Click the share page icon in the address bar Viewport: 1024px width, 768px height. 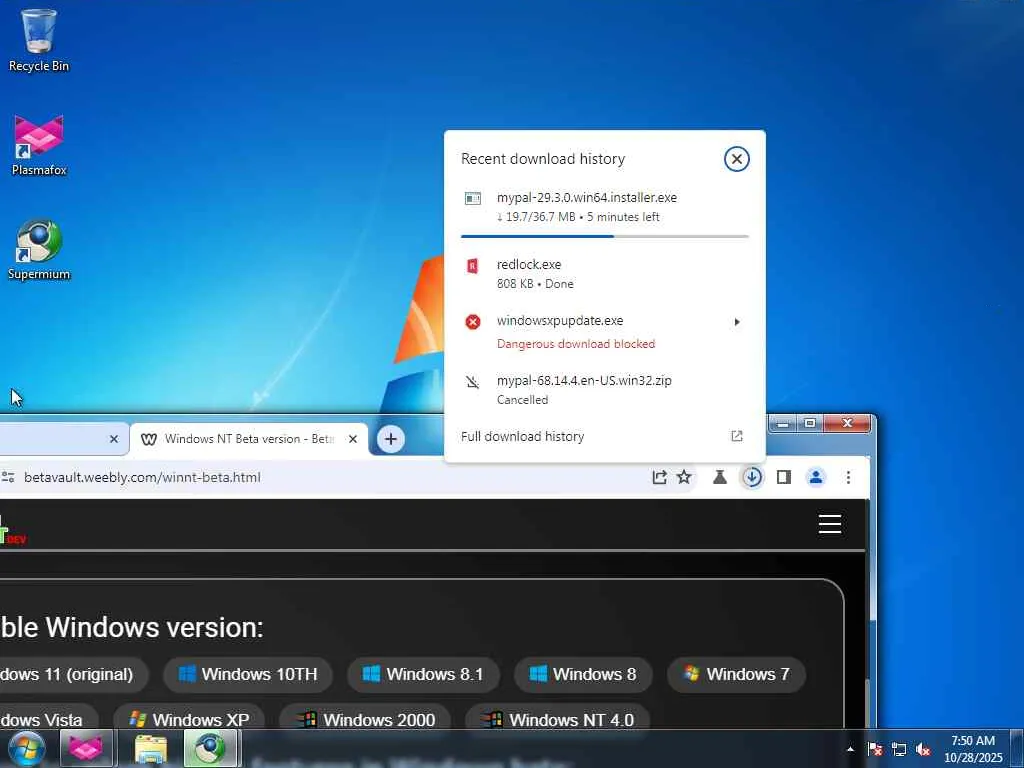coord(659,477)
